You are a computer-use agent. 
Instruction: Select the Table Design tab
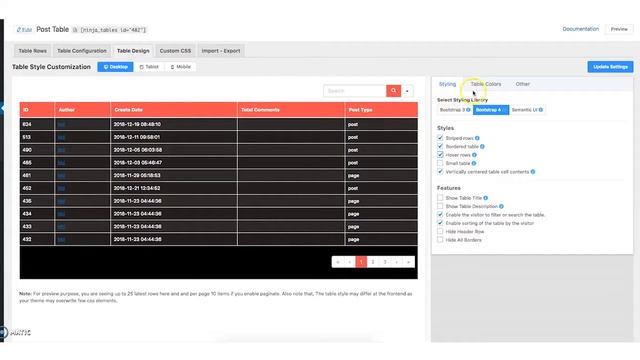tap(133, 51)
